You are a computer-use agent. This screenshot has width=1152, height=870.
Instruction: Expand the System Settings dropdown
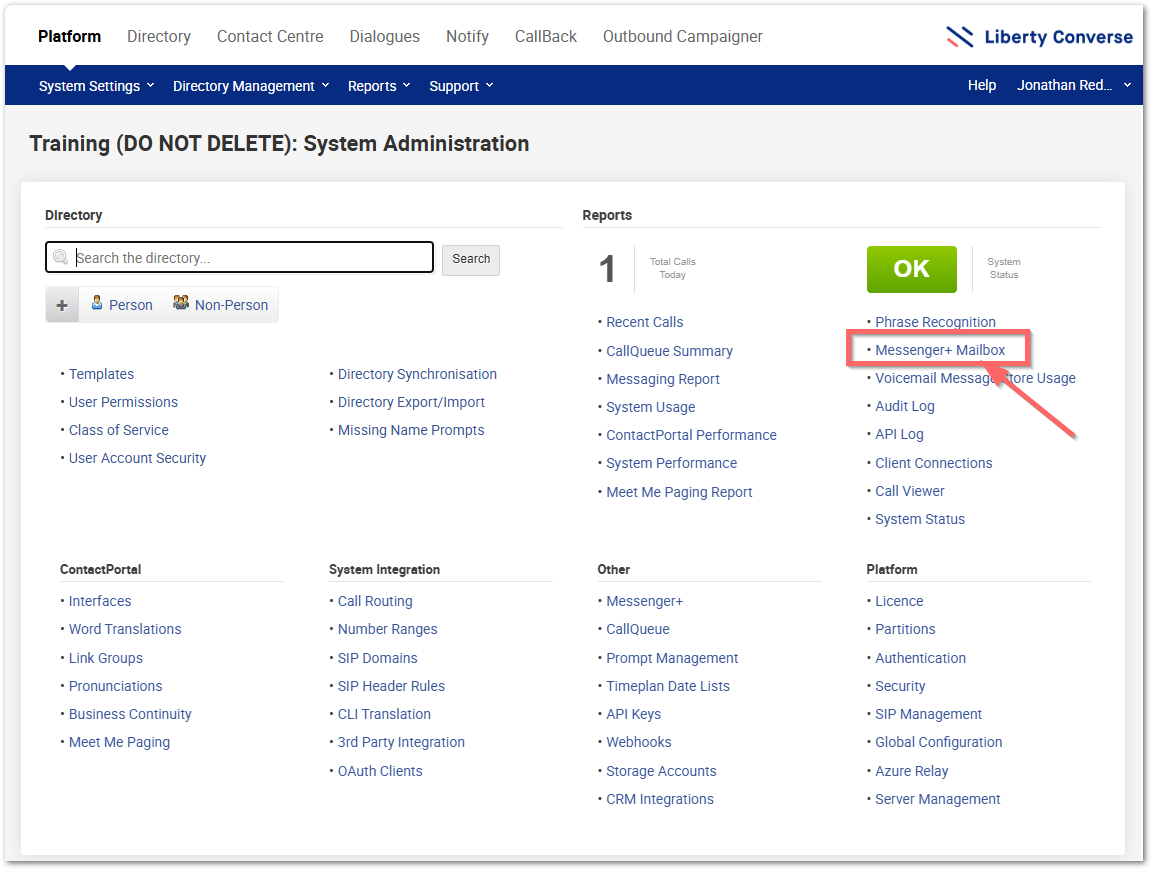(96, 86)
